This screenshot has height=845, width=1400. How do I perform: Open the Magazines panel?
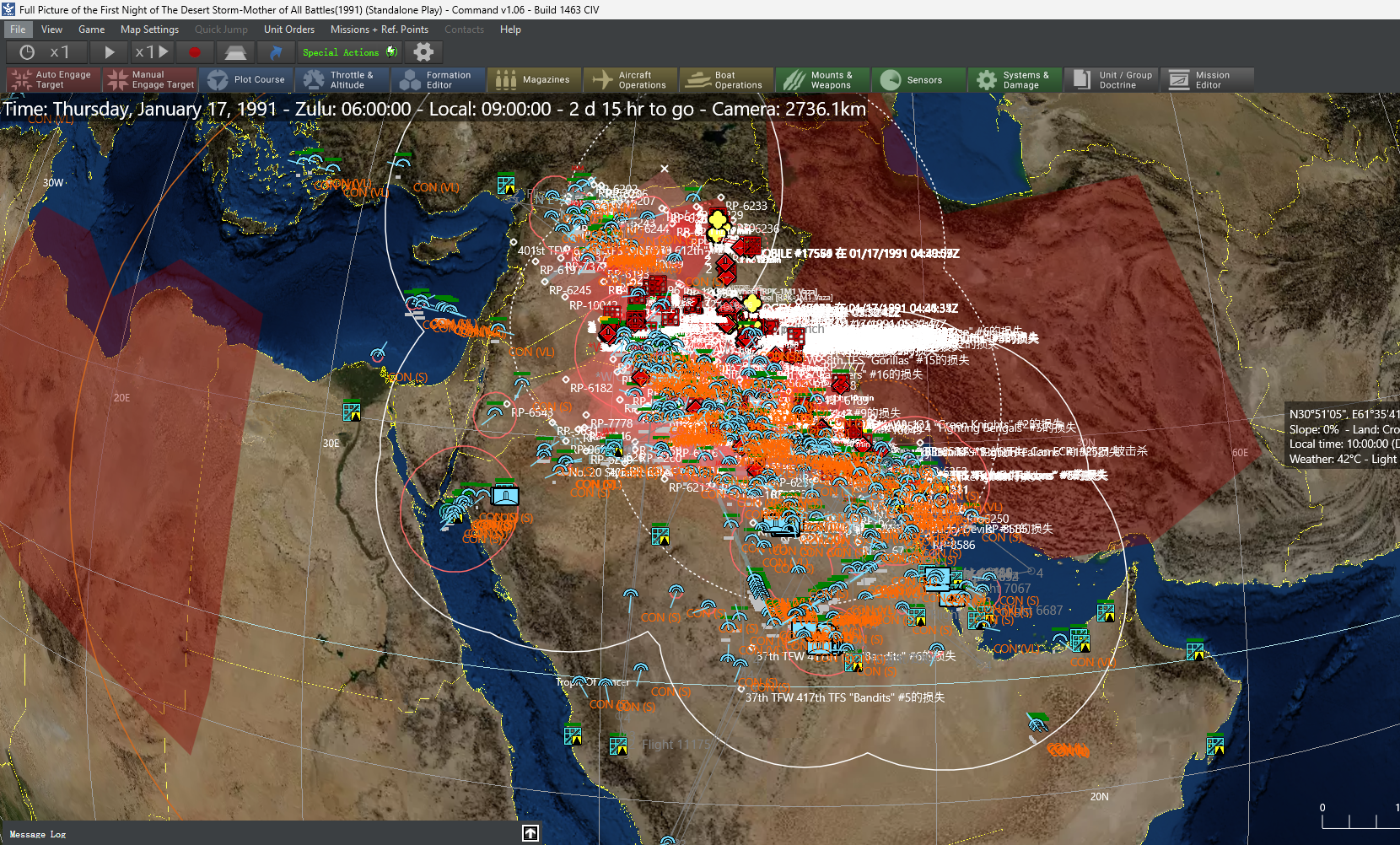point(535,80)
